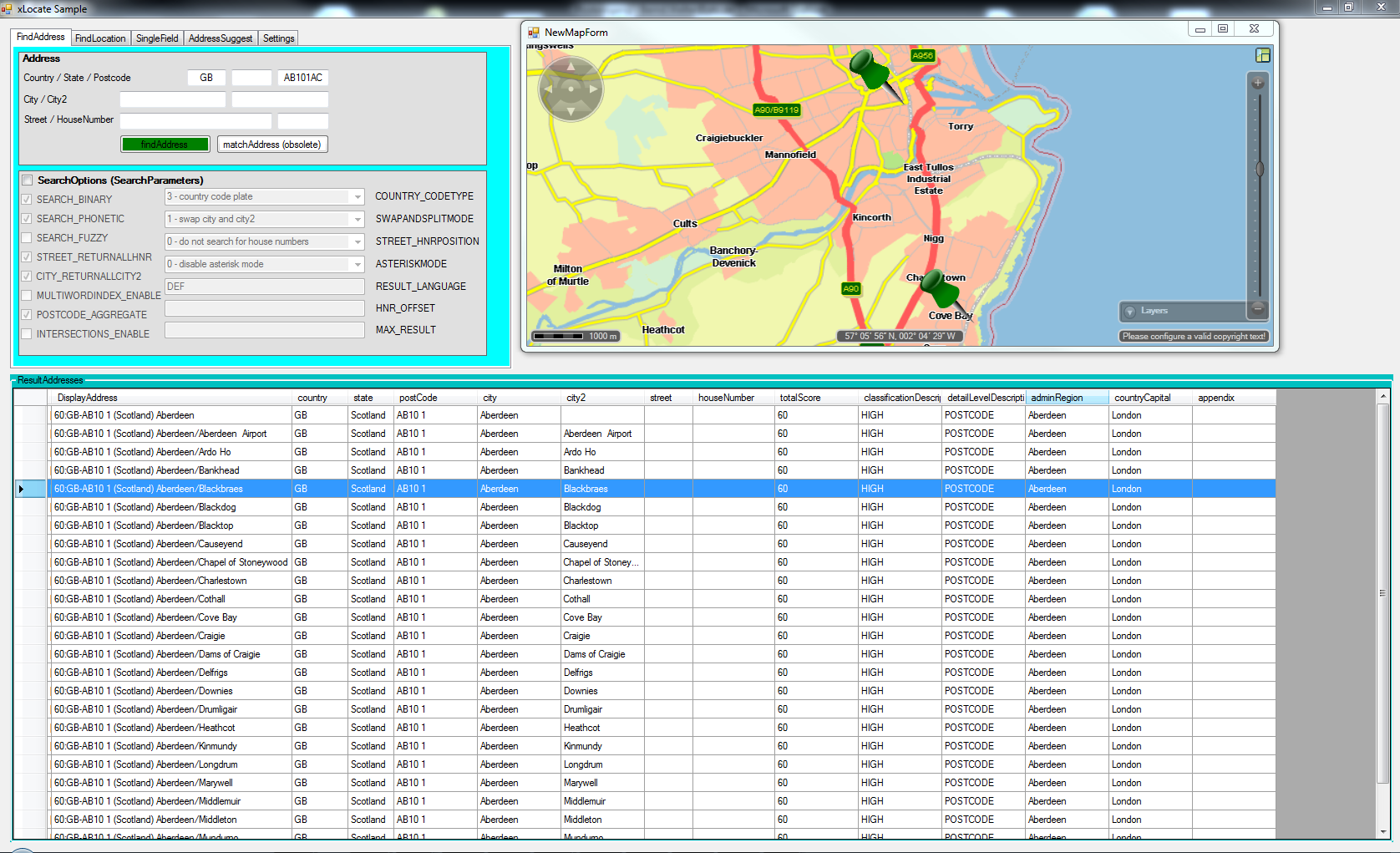1400x853 pixels.
Task: Click the map zoom in plus button
Action: (1258, 83)
